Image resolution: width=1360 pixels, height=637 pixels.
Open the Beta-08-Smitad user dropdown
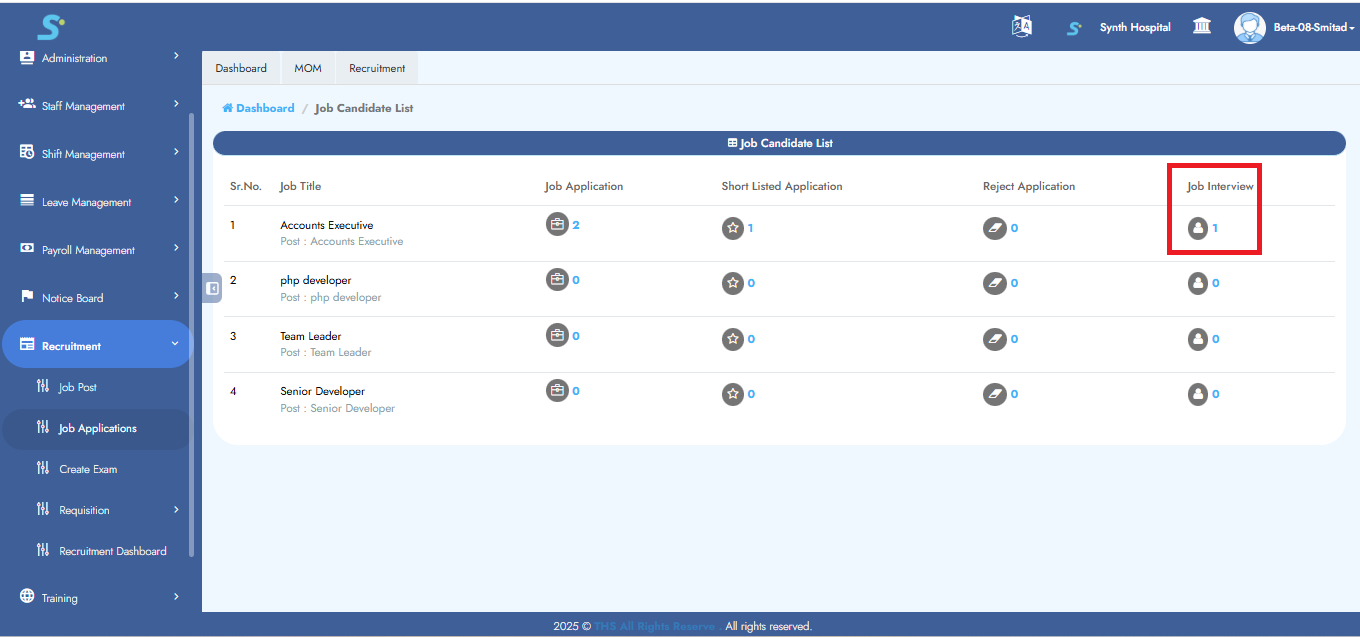1295,27
